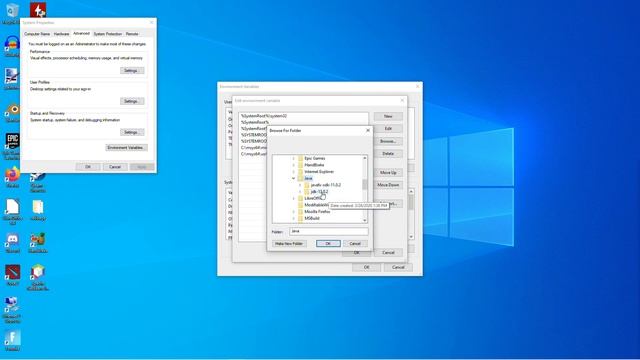This screenshot has width=640, height=360.
Task: Open Startup and Recovery Settings button
Action: click(x=132, y=132)
